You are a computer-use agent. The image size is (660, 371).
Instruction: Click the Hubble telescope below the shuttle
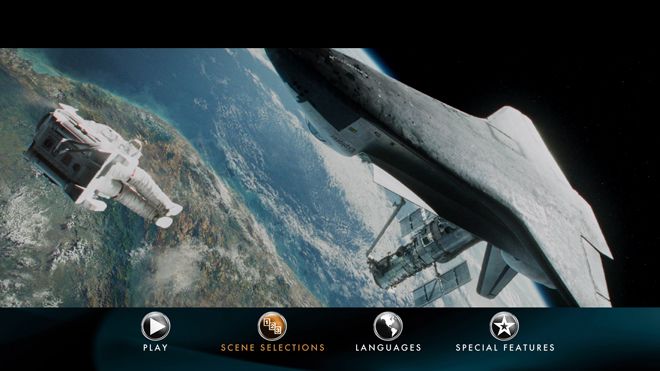pos(421,253)
